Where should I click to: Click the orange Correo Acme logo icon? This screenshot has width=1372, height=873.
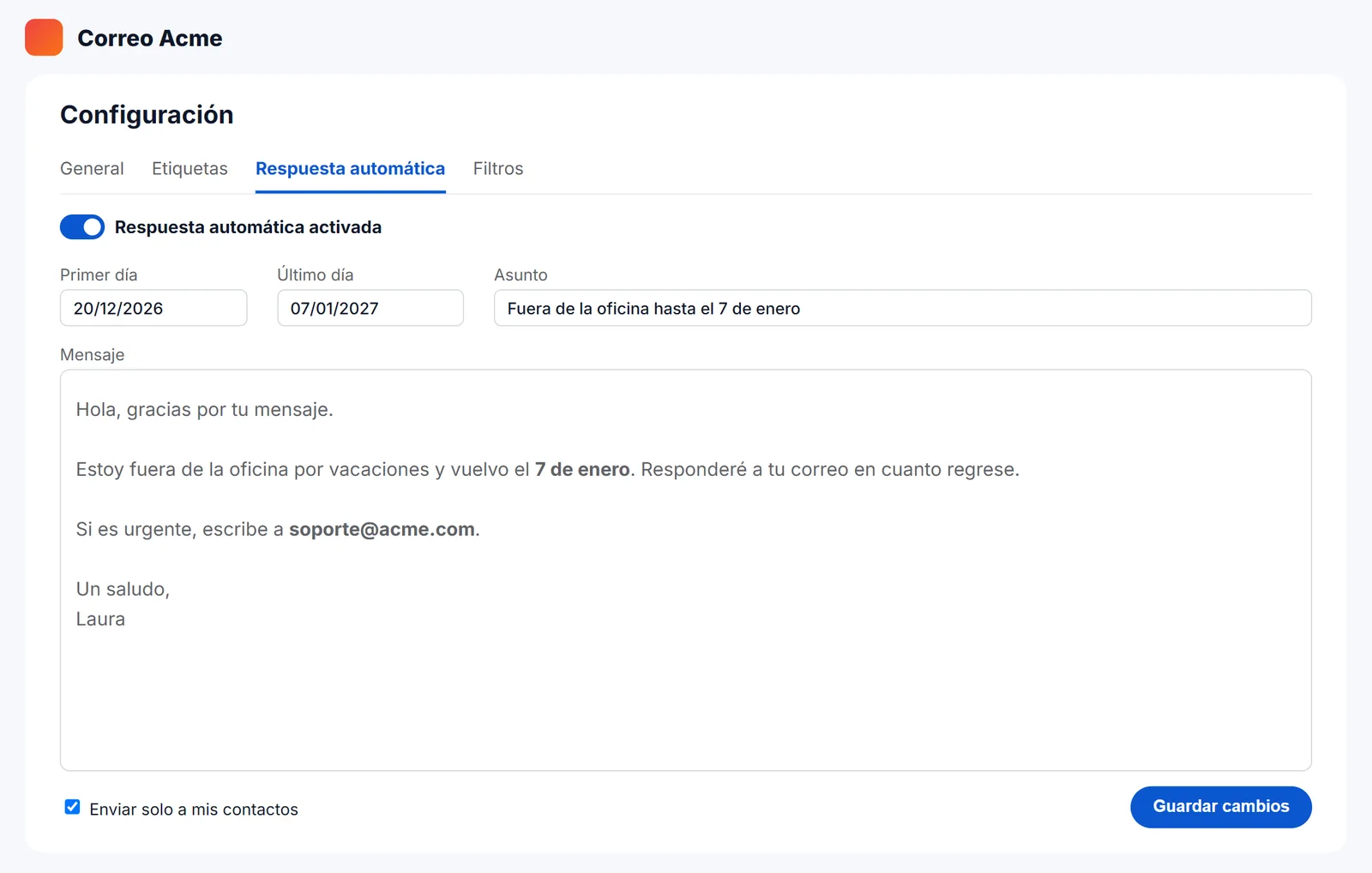(44, 38)
